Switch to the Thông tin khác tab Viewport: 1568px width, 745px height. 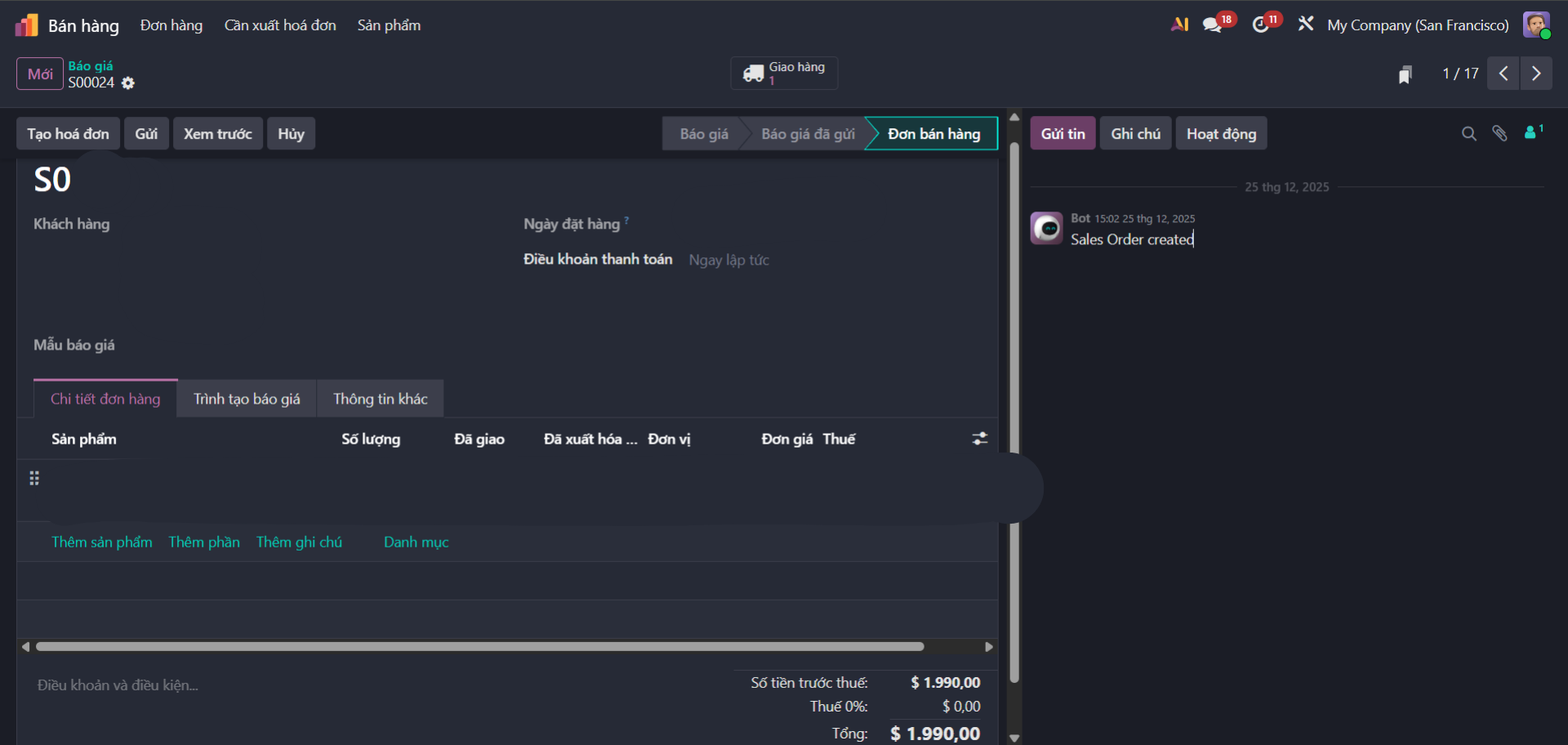[380, 399]
